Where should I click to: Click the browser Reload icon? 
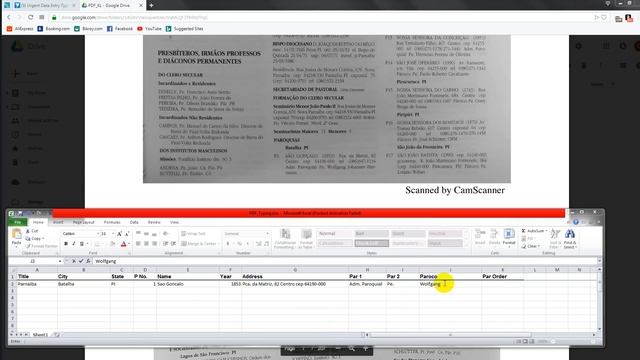[30, 18]
